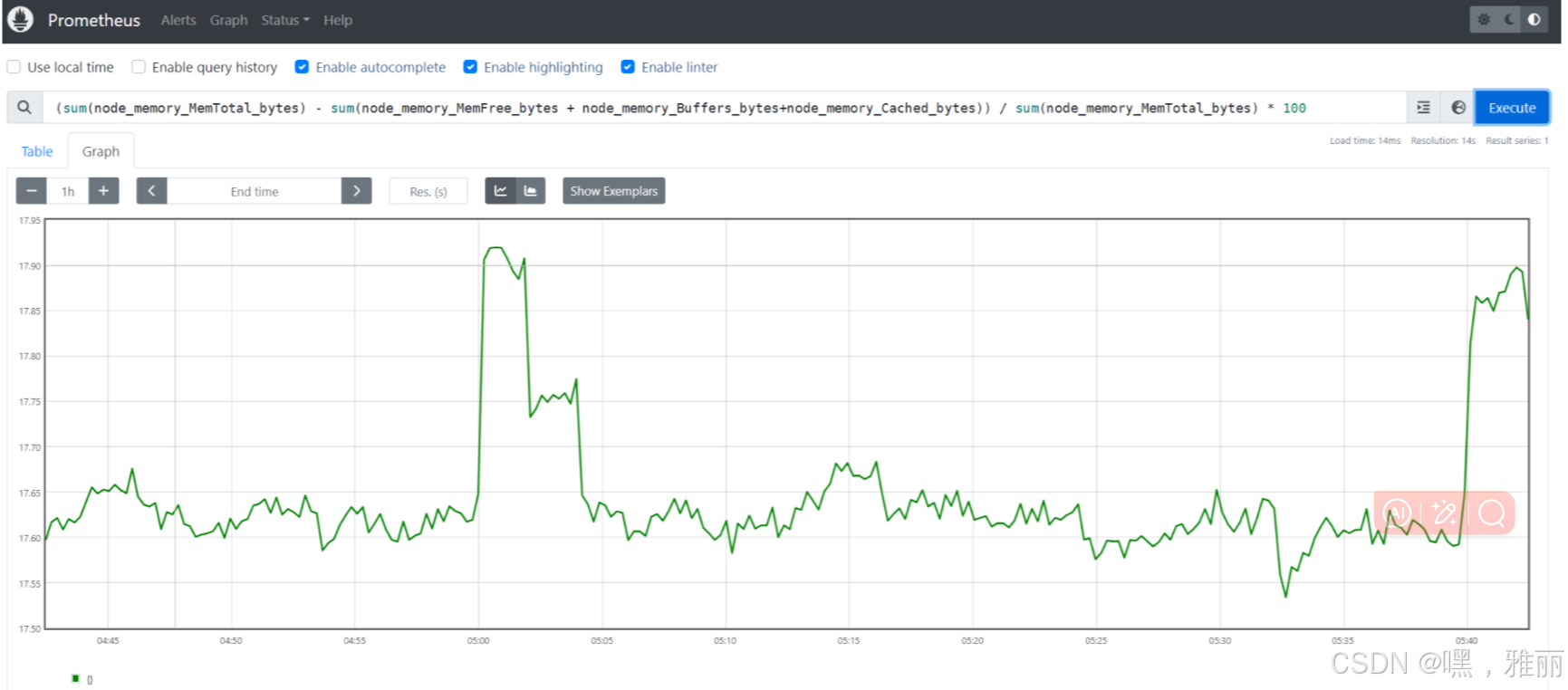Switch to the Table tab

(x=37, y=151)
